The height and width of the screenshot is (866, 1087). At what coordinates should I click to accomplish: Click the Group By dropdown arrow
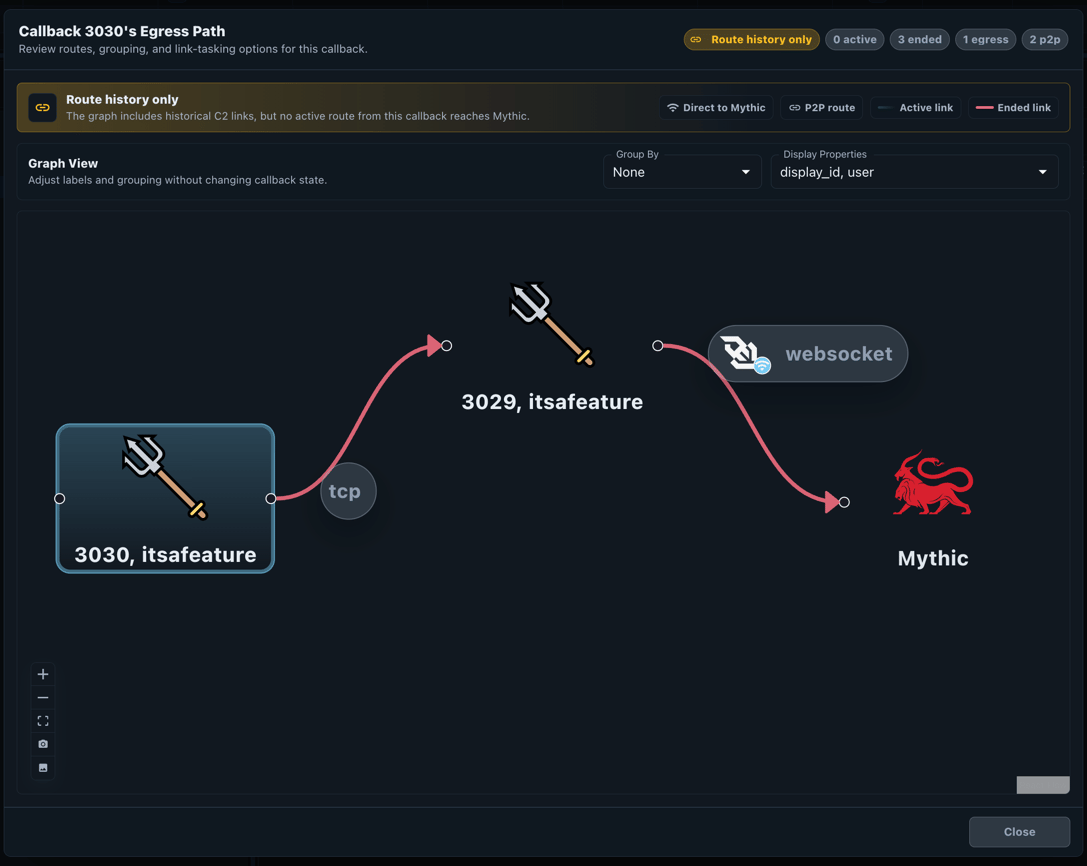click(x=746, y=172)
